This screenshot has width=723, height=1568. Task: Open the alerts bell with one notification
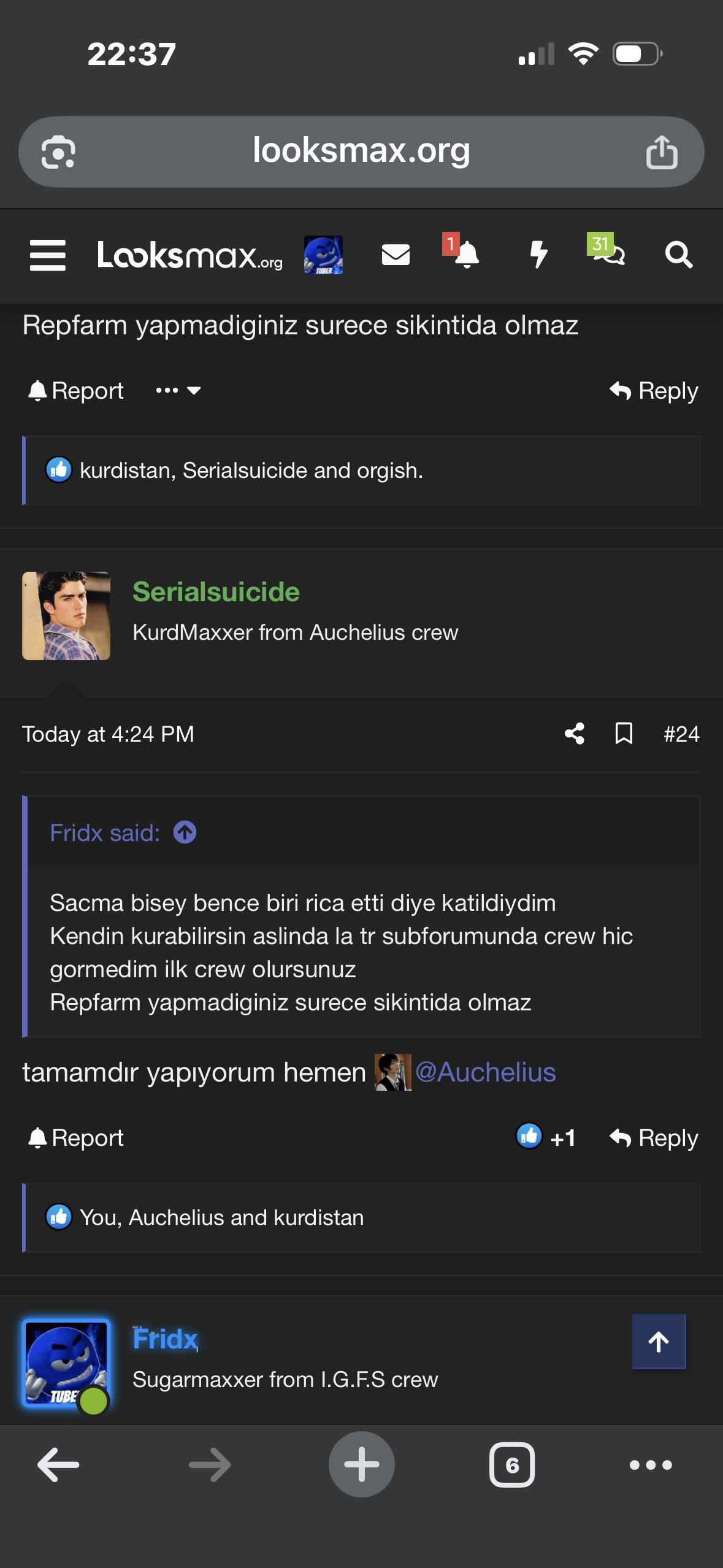[x=466, y=254]
